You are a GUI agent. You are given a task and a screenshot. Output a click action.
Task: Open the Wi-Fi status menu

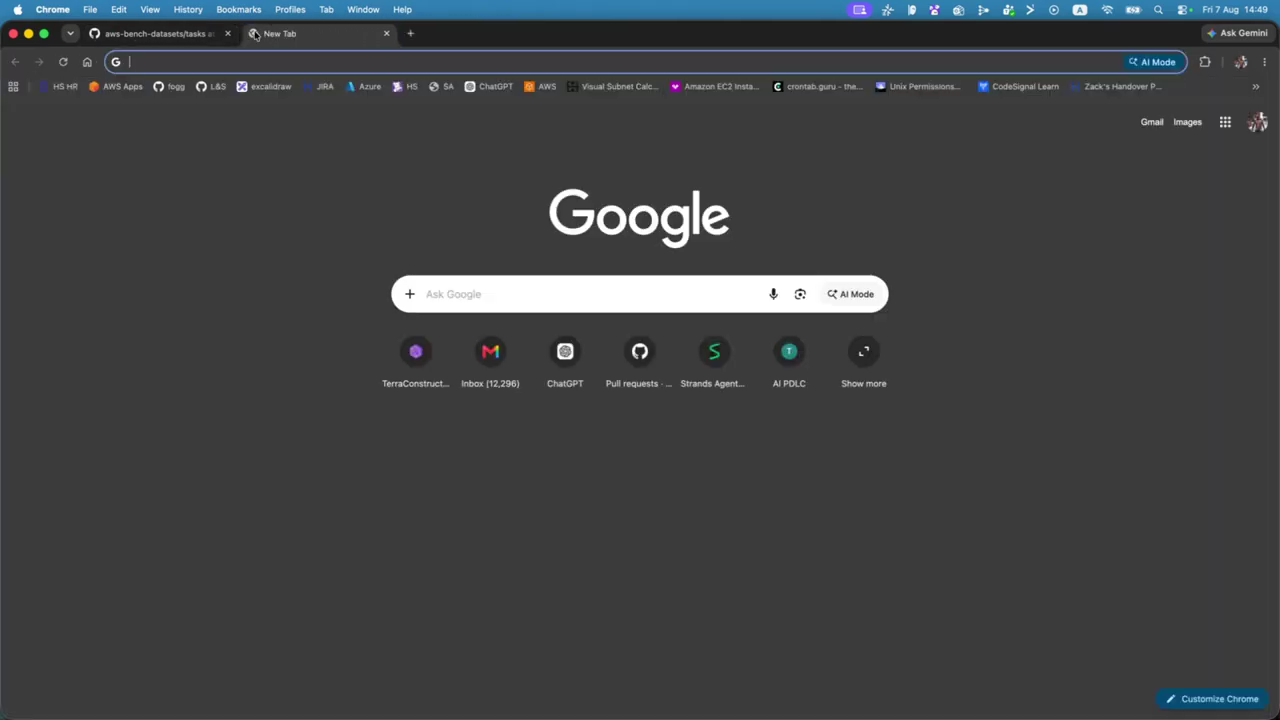(x=1107, y=10)
